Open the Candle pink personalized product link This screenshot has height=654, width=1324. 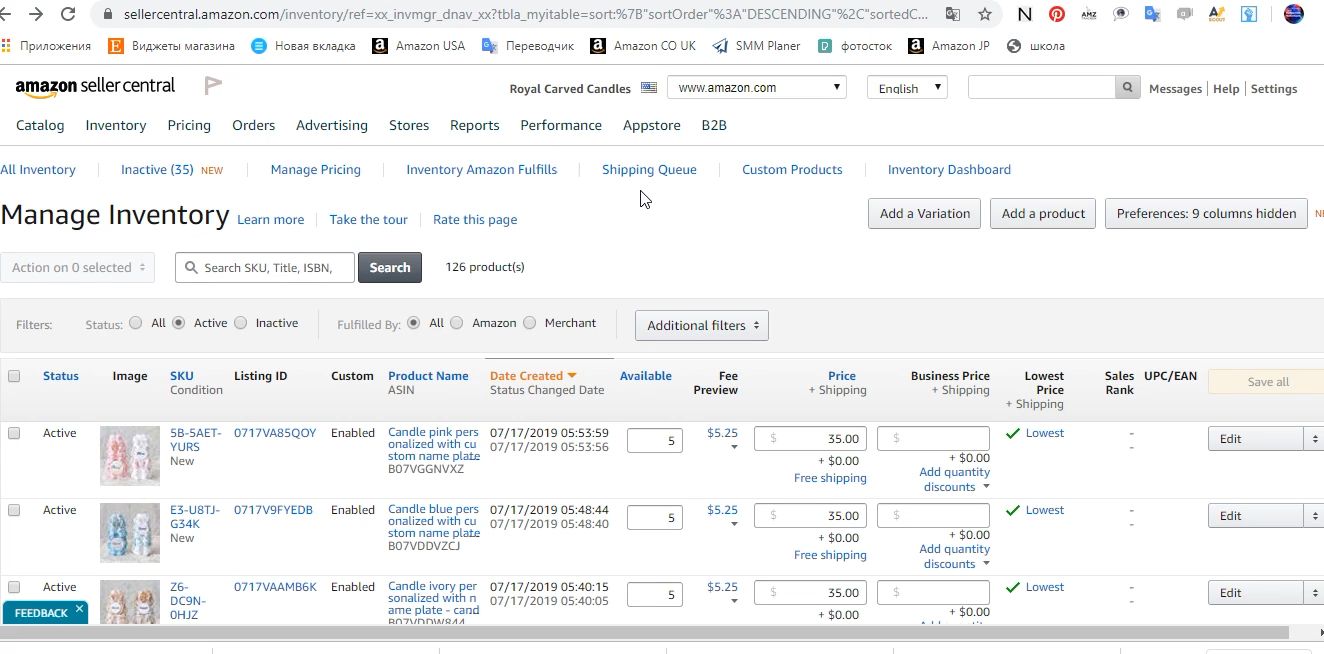(433, 444)
